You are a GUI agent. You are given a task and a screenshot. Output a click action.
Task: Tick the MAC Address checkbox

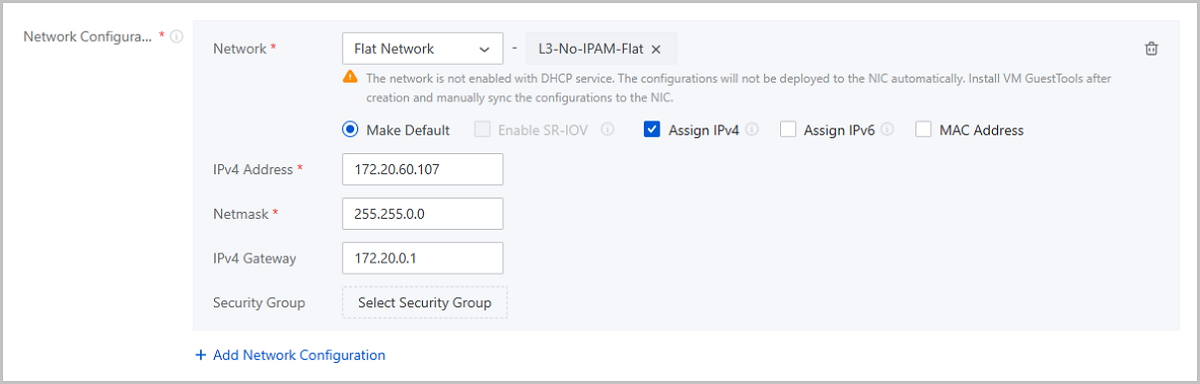(923, 129)
